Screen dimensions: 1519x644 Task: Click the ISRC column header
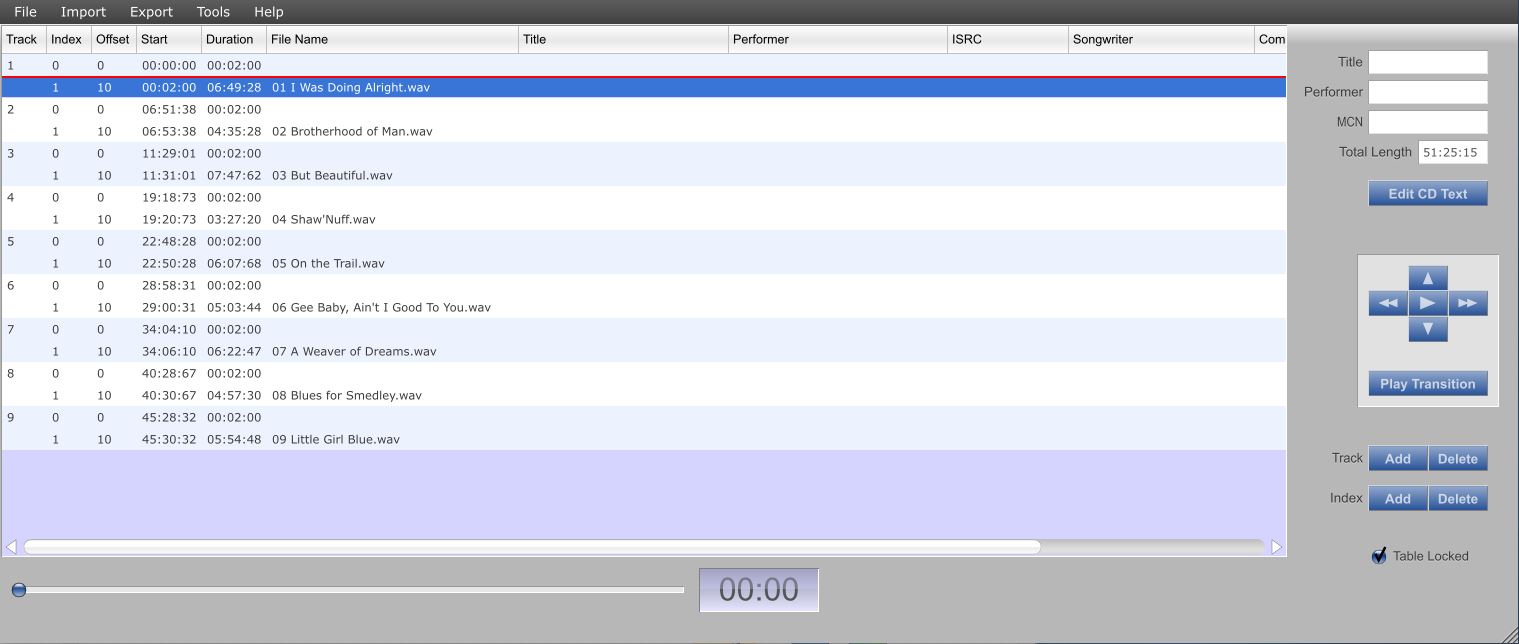(1008, 39)
